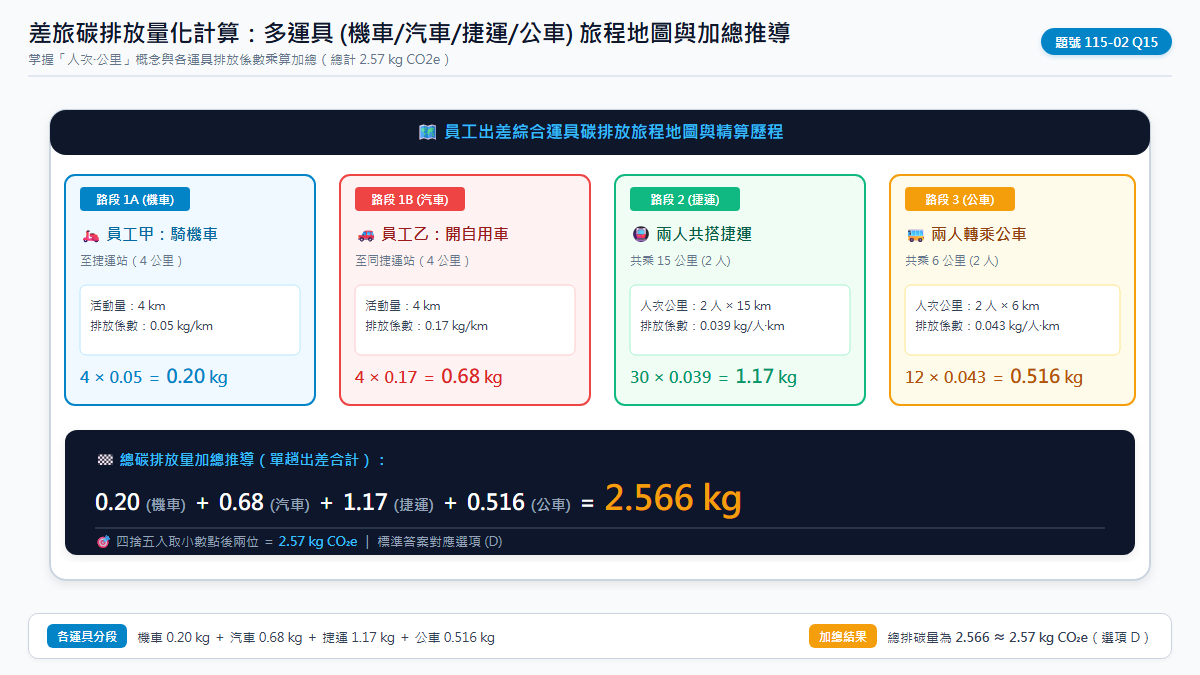Click the scooter icon beside 員工甲
This screenshot has height=675, width=1200.
pos(90,235)
